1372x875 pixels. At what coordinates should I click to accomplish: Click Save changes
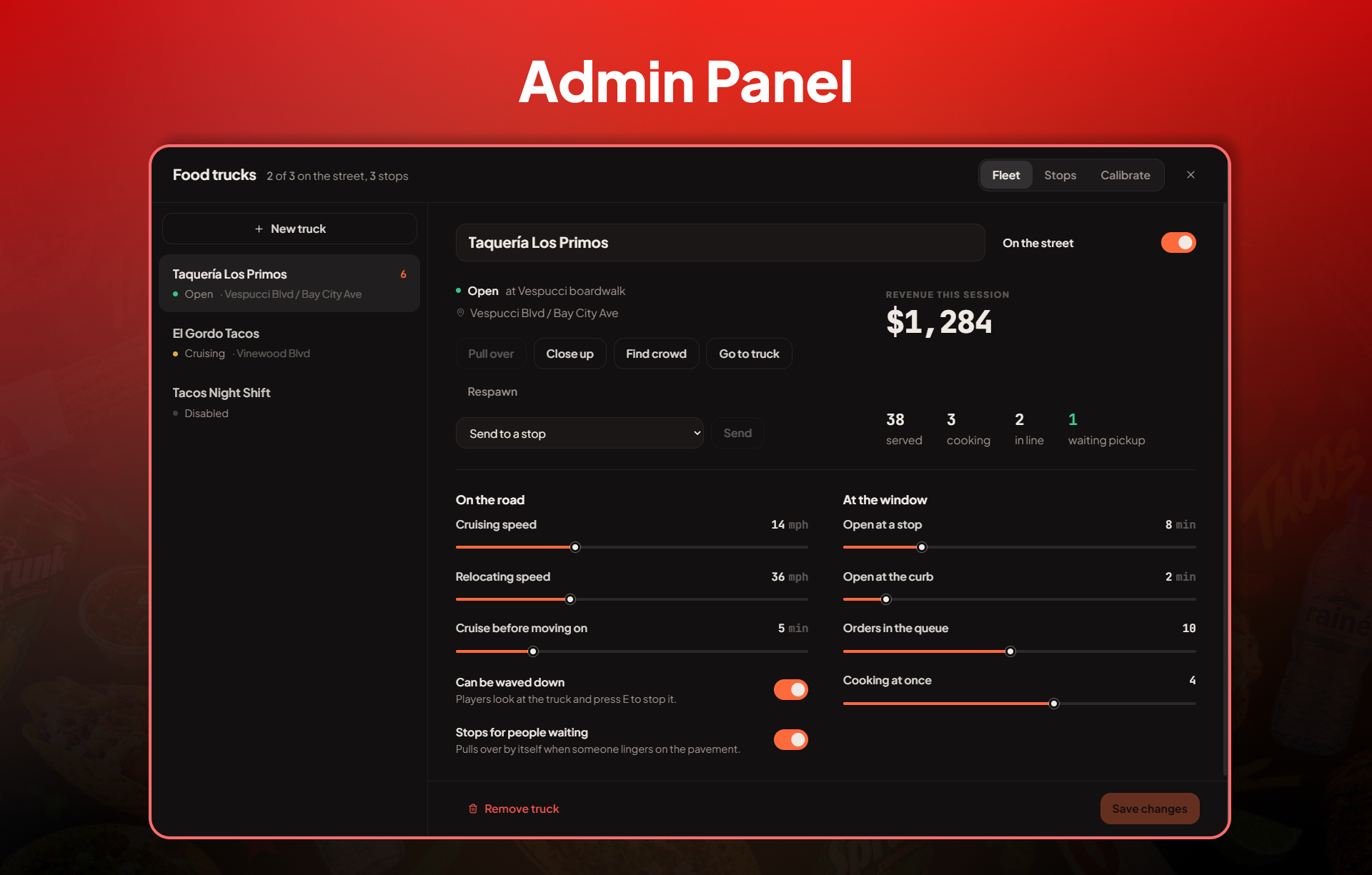[x=1149, y=809]
